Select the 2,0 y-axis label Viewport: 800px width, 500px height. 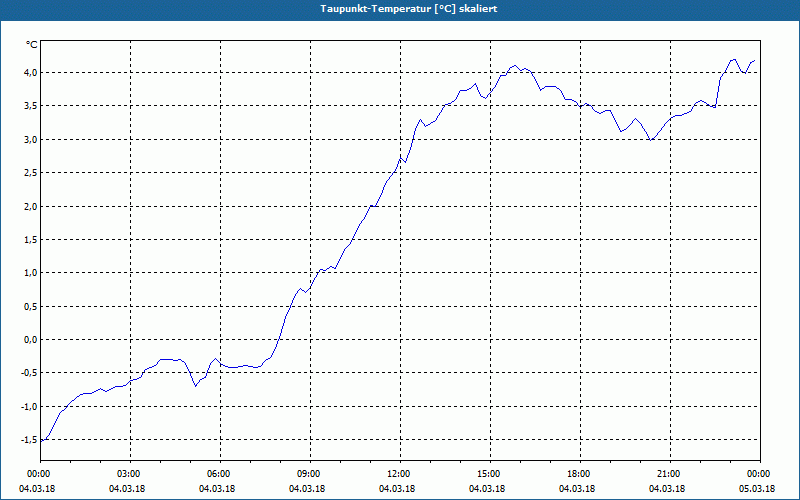point(31,207)
